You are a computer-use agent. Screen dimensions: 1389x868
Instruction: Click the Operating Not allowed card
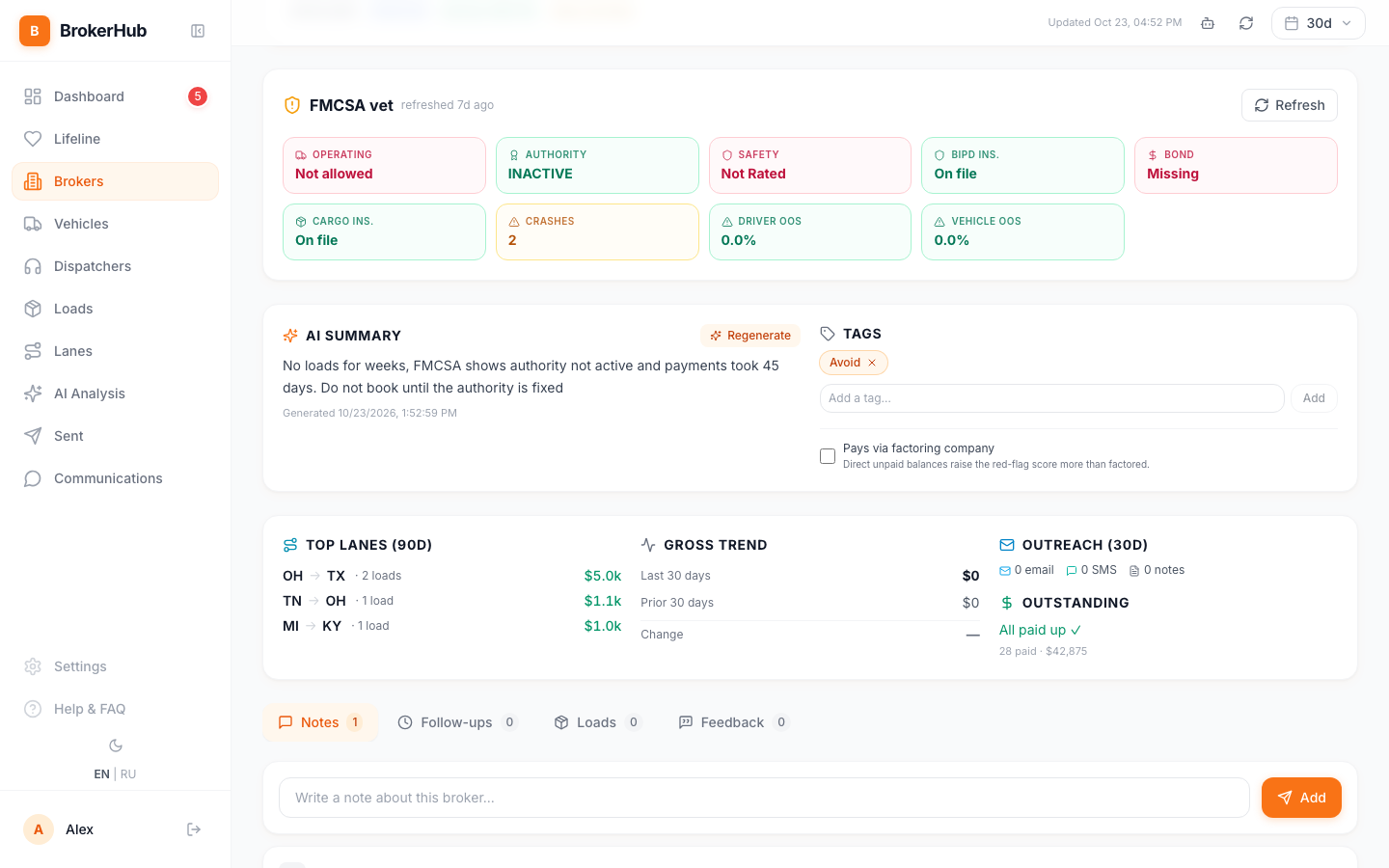[384, 165]
